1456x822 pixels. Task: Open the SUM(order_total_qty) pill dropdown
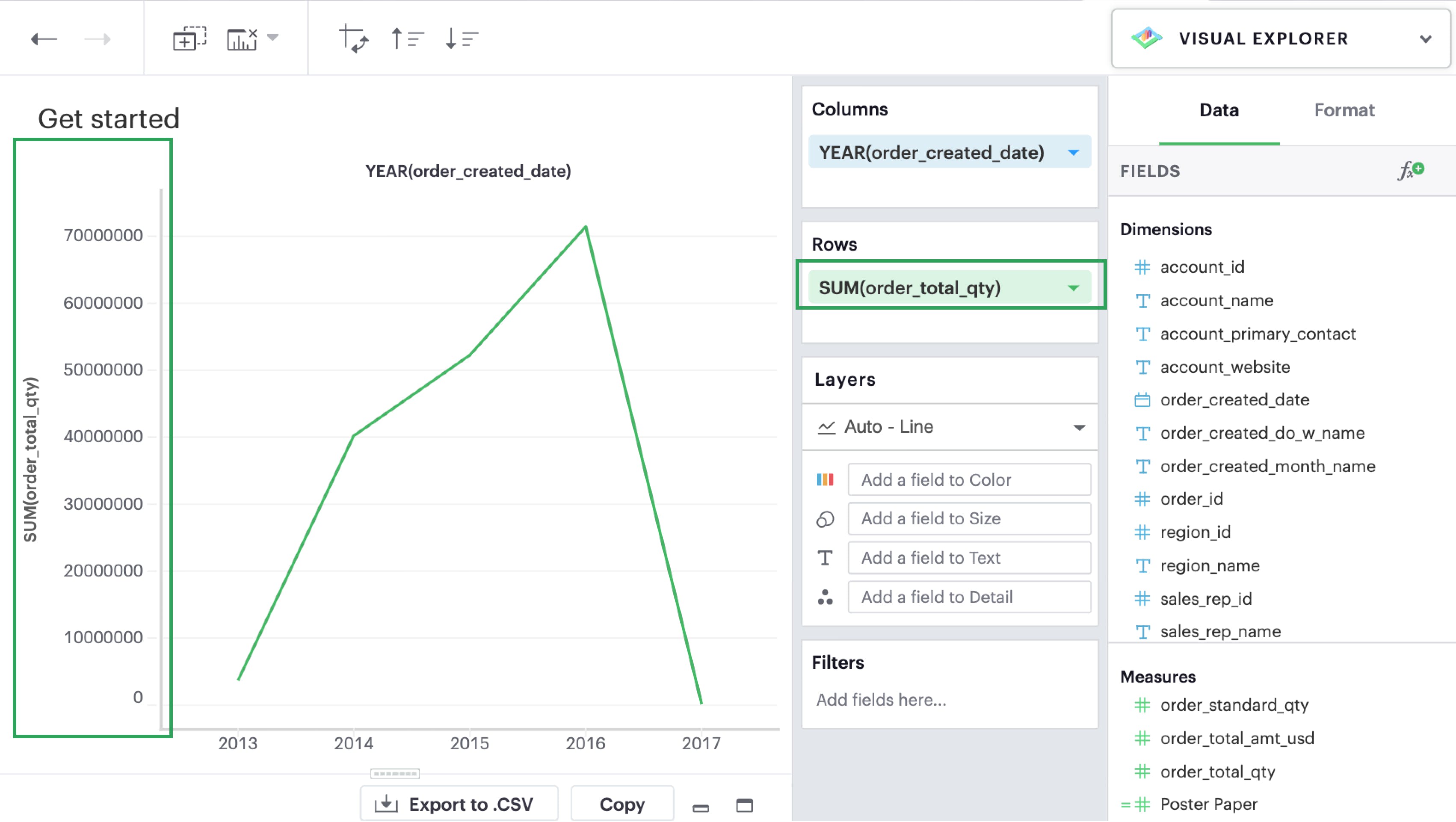pos(1073,288)
